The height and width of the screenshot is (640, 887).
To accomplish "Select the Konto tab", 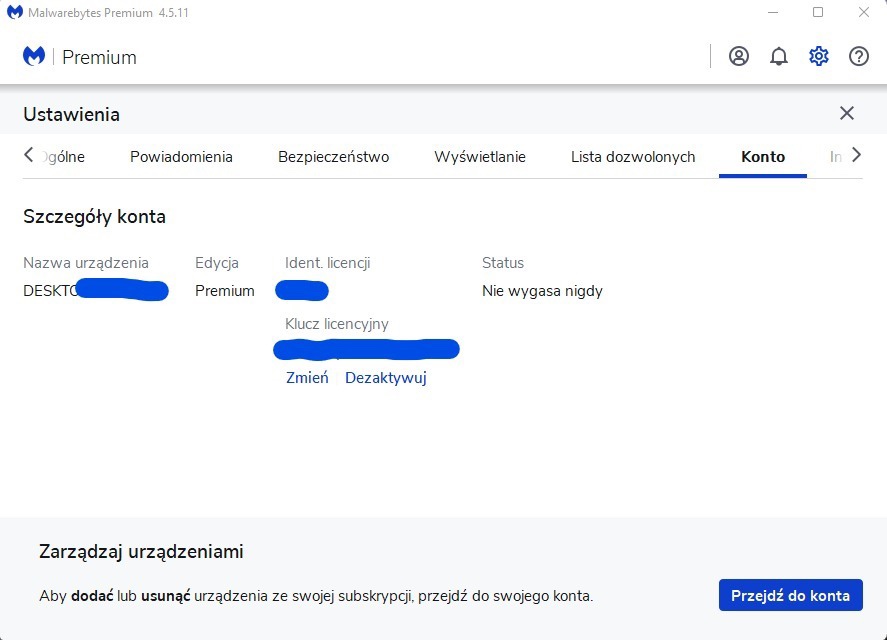I will click(x=763, y=156).
